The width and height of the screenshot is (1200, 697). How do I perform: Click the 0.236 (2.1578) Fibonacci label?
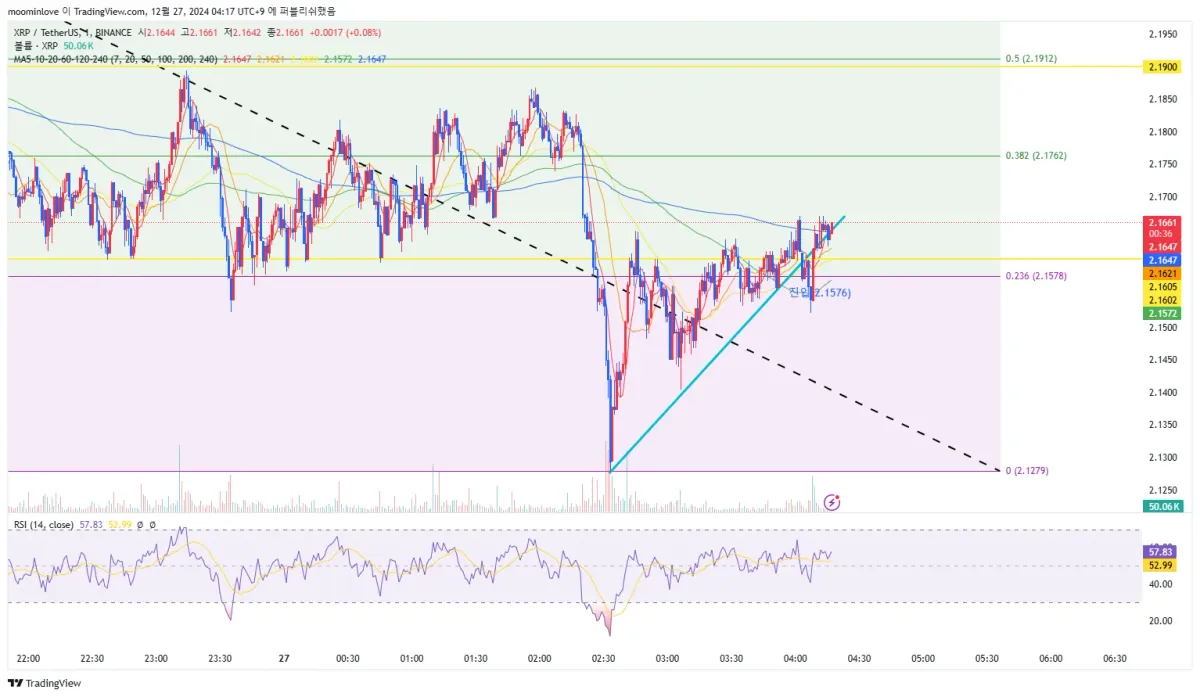tap(1036, 276)
